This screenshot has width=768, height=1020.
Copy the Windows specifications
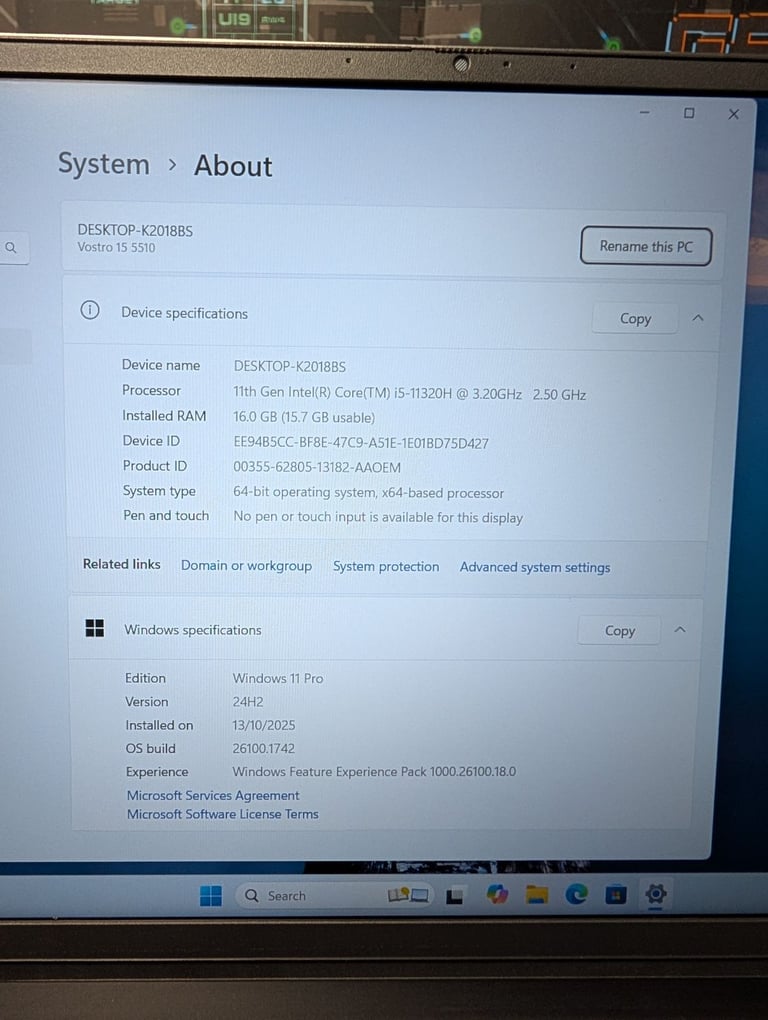click(x=619, y=630)
